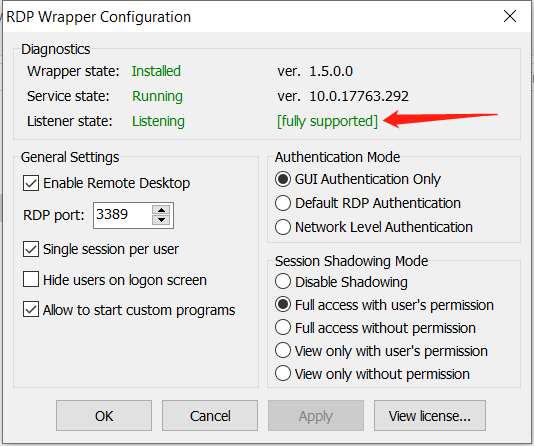
Task: Click the greyed Apply button
Action: (316, 416)
